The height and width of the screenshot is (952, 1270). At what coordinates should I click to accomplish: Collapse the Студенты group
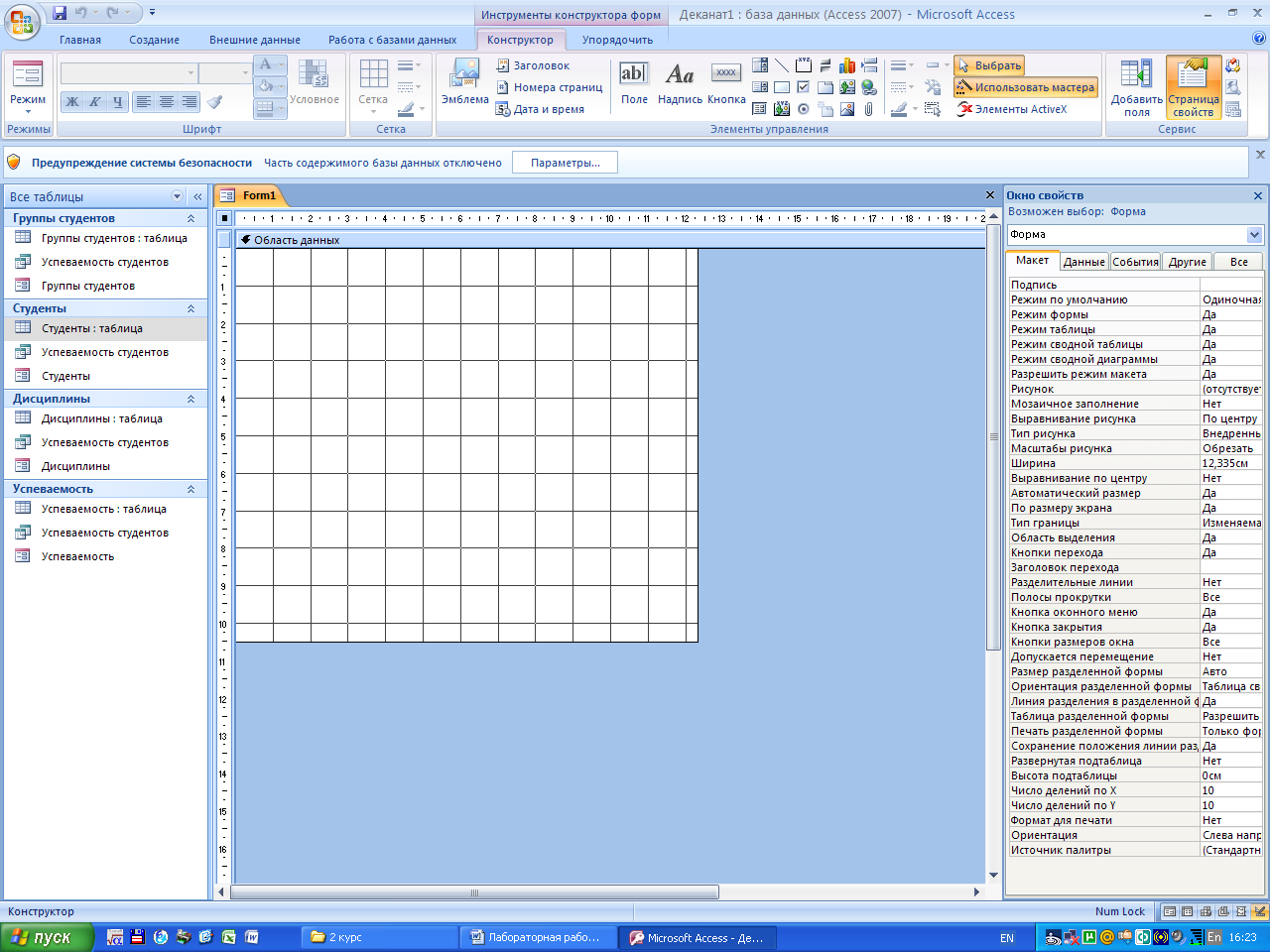click(190, 308)
